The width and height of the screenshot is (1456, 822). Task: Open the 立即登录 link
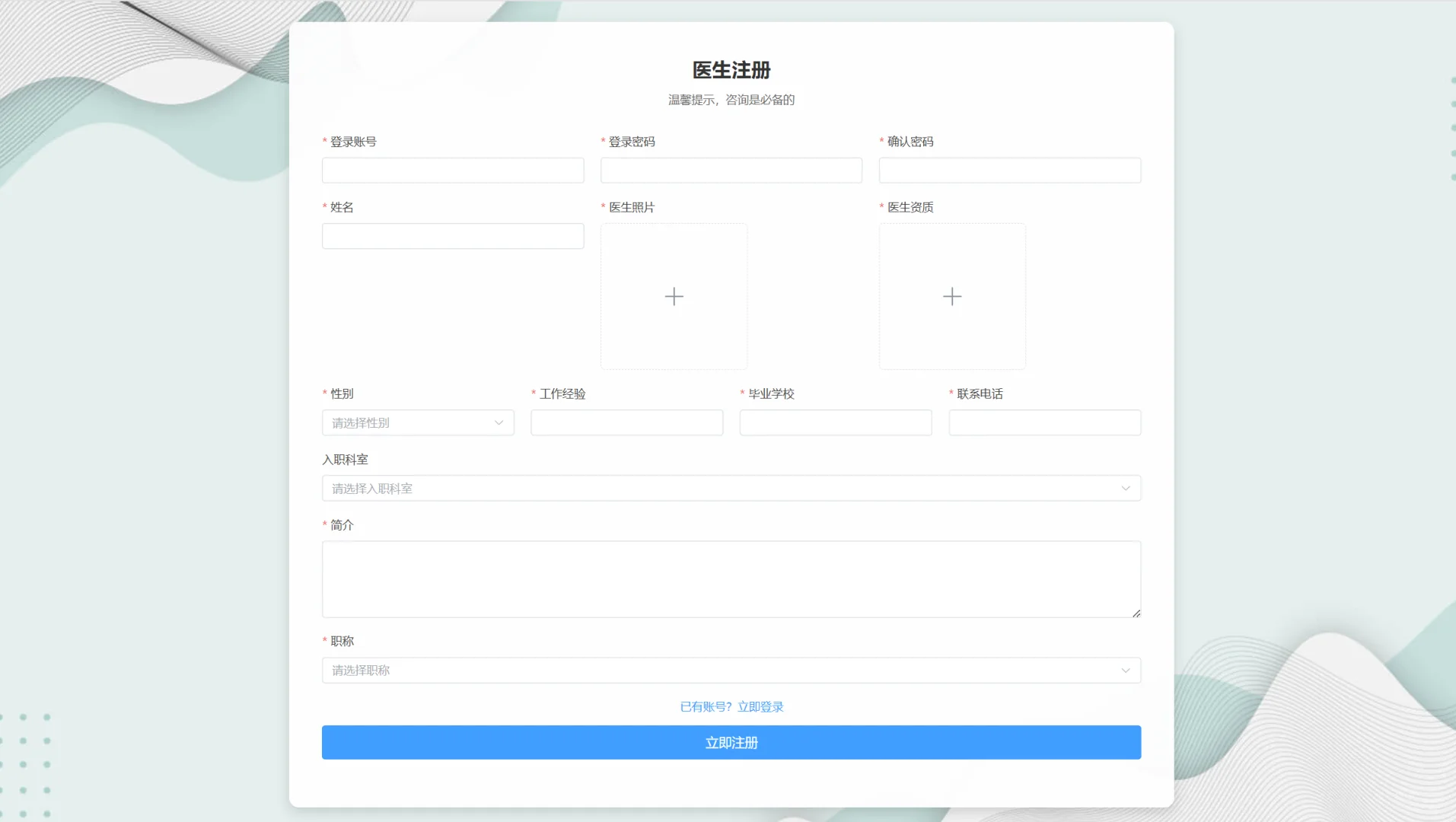(x=760, y=706)
